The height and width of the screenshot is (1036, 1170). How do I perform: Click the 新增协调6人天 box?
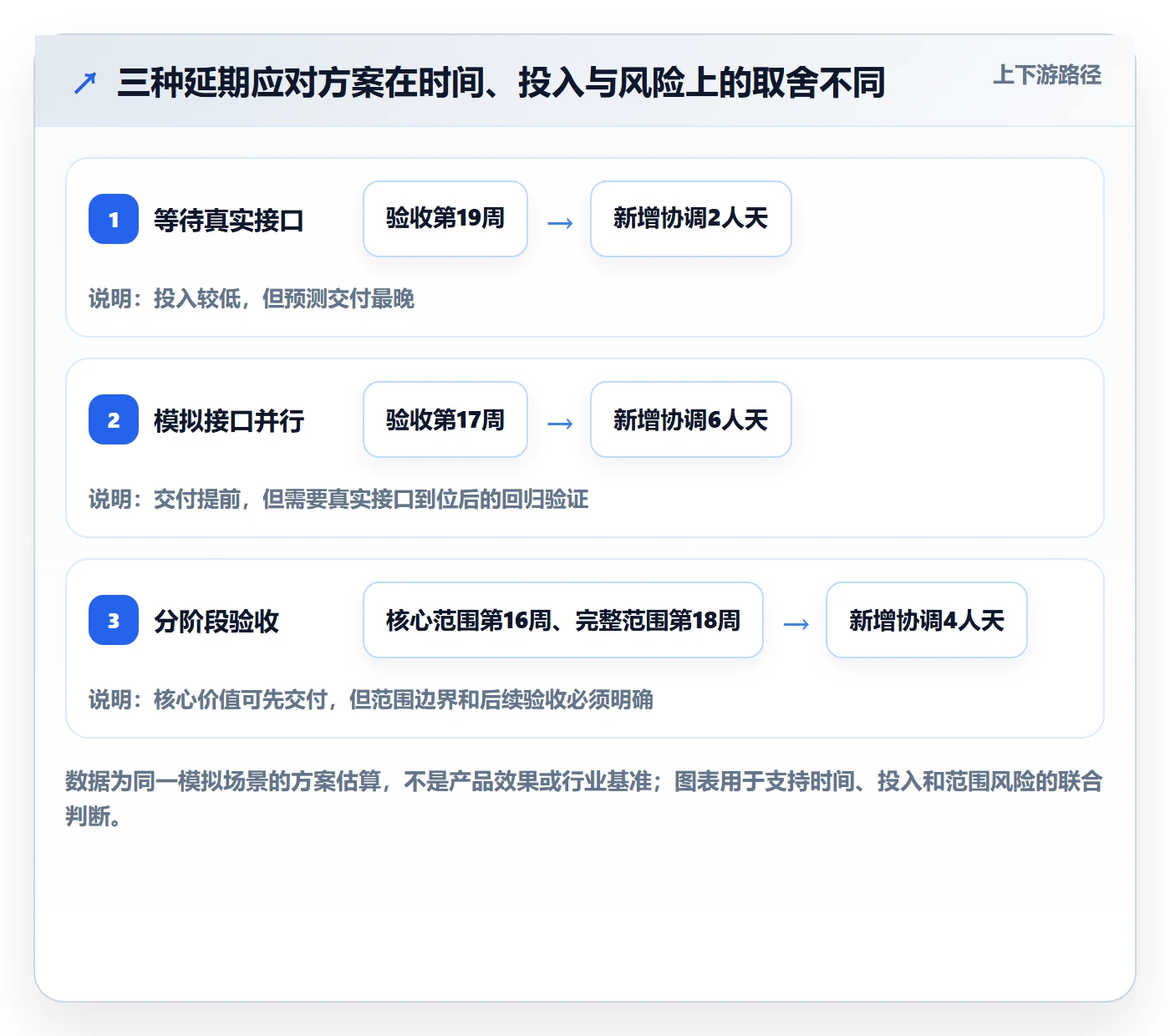[691, 419]
